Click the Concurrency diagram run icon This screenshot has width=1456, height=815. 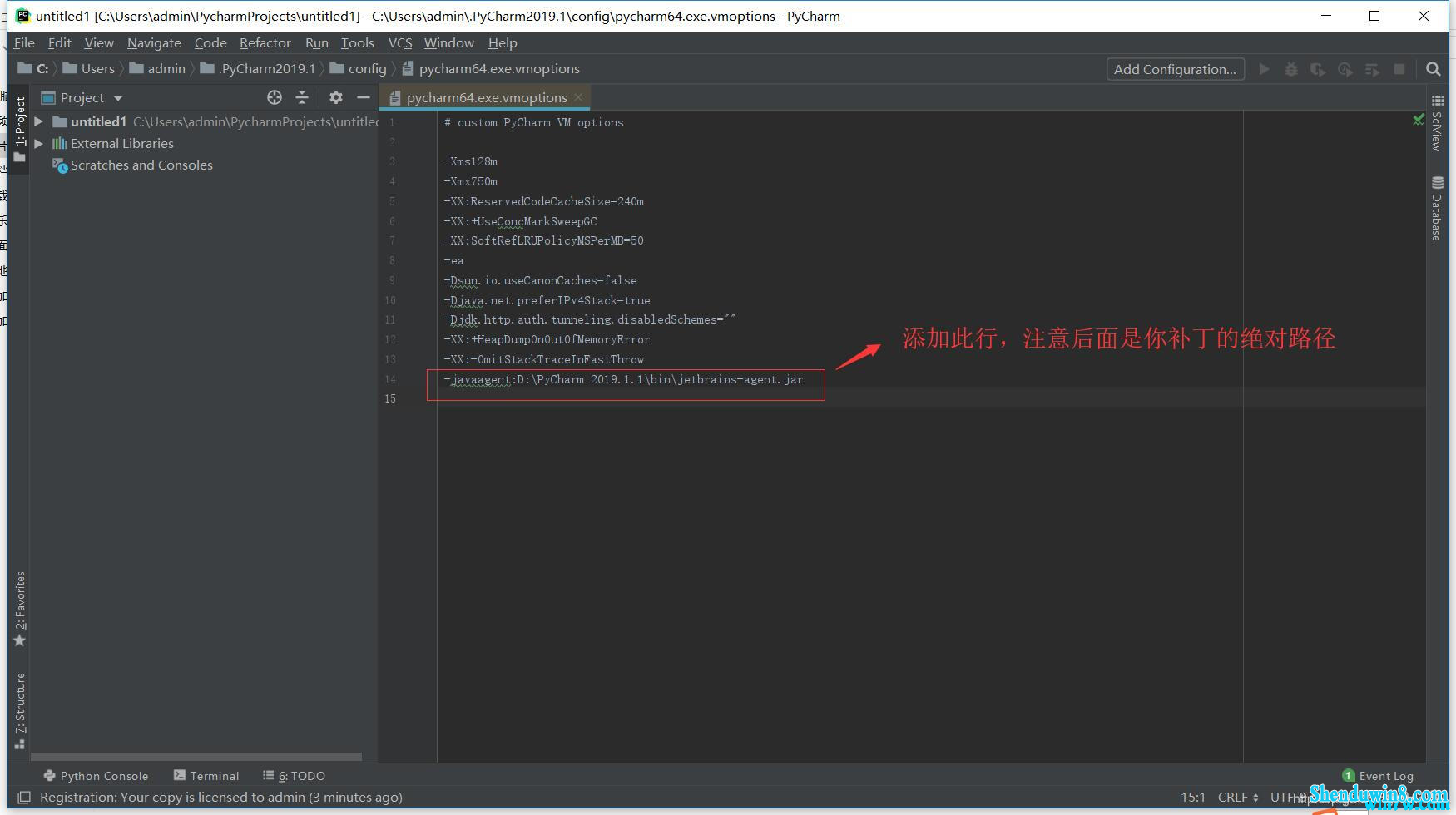[x=1372, y=69]
